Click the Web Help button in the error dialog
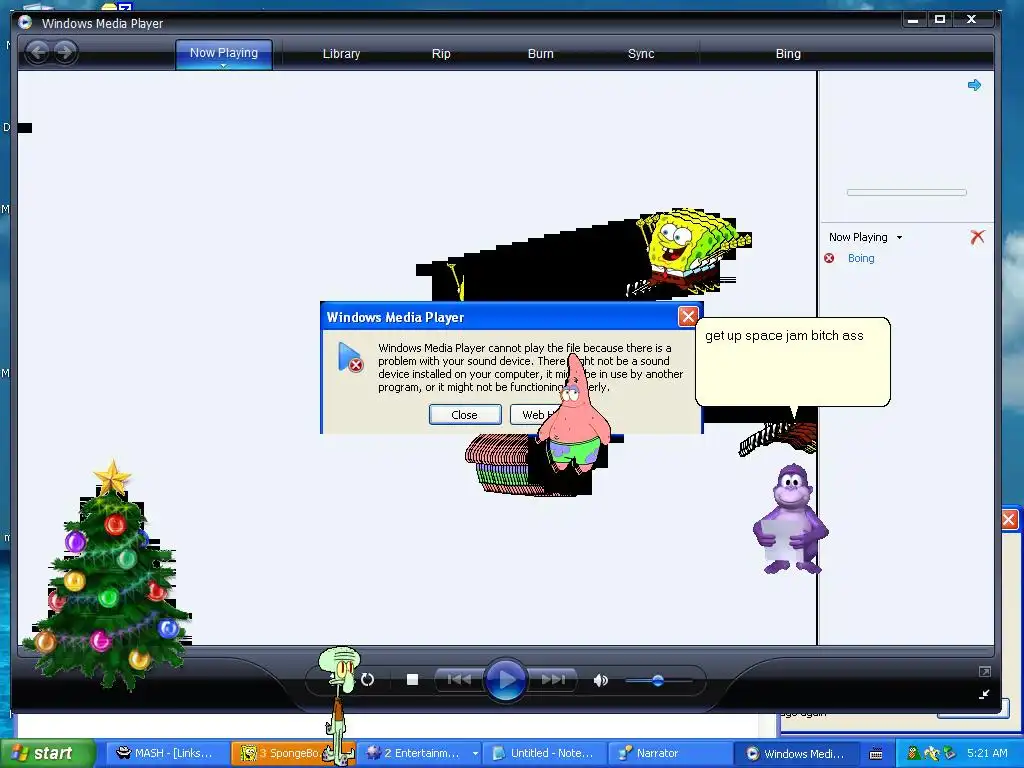 (534, 415)
